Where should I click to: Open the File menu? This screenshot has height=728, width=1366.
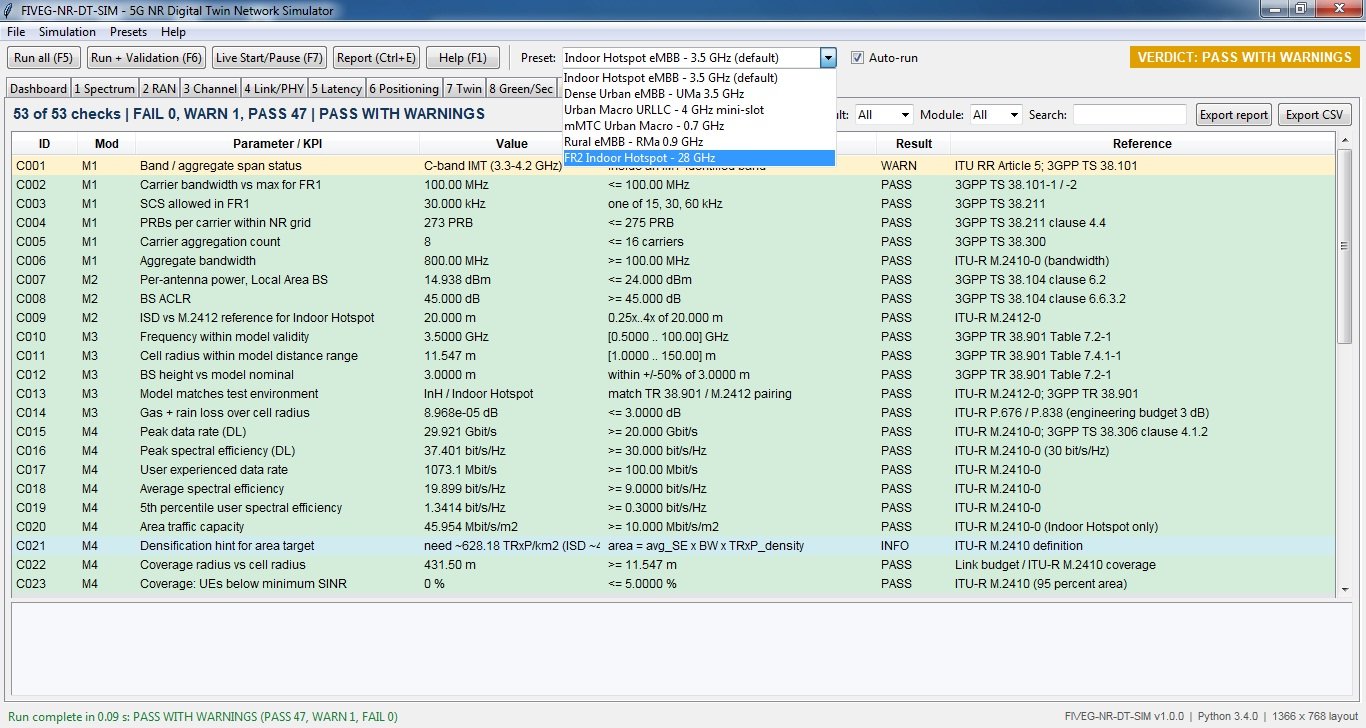tap(15, 32)
